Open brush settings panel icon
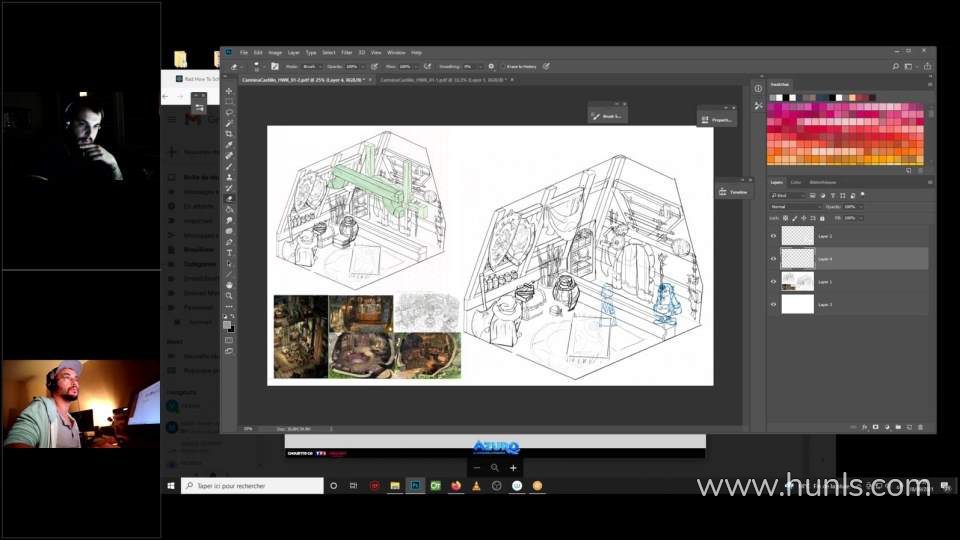Image resolution: width=960 pixels, height=540 pixels. click(x=275, y=67)
